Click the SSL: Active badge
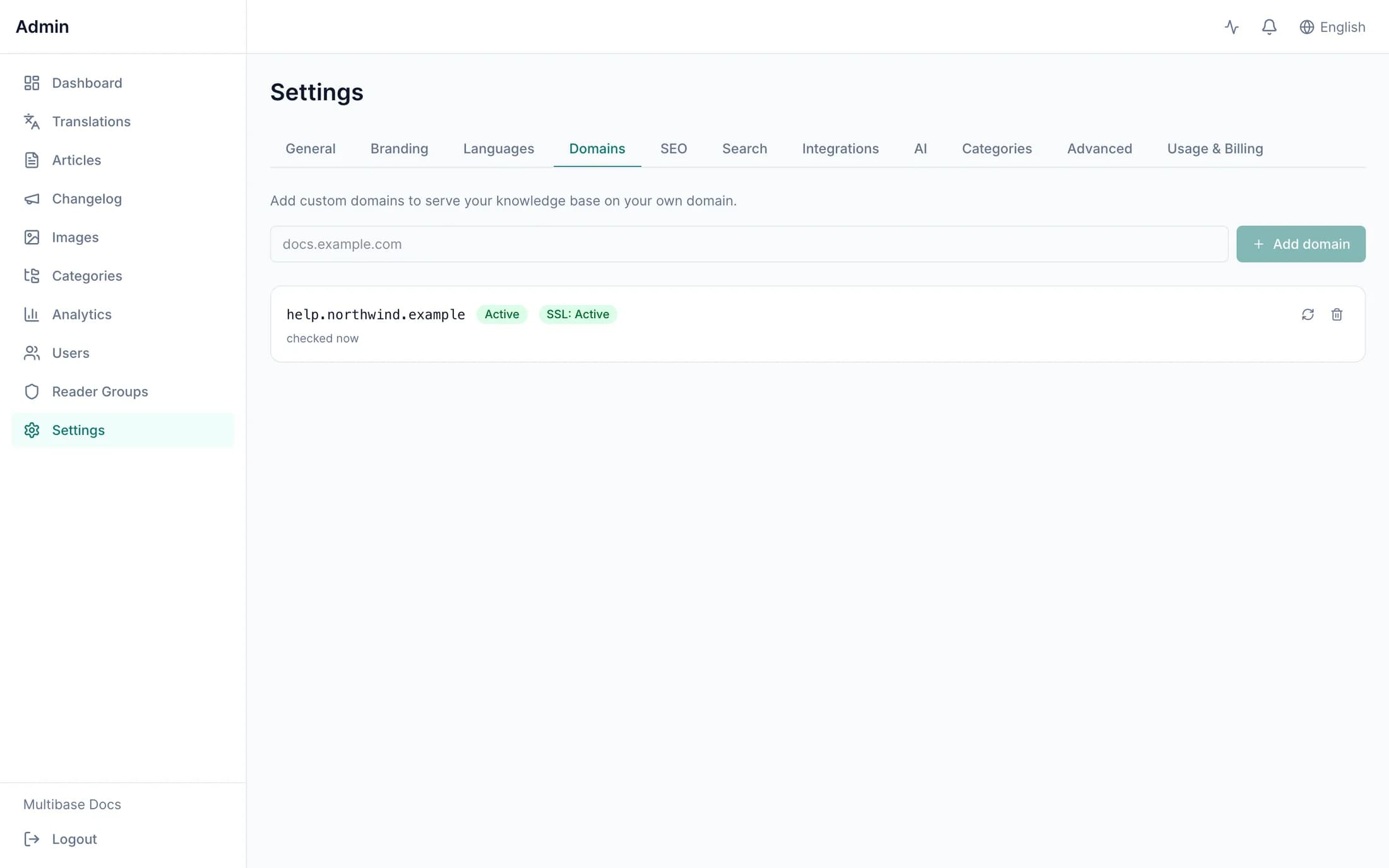Screen dimensions: 1389x868 pos(578,314)
